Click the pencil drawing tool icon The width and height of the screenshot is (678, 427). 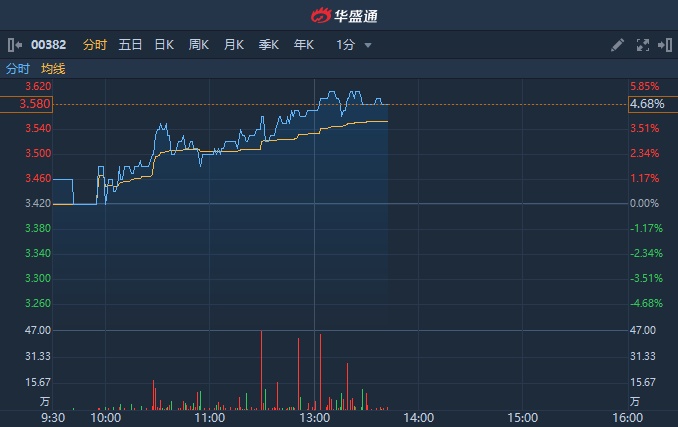click(618, 45)
